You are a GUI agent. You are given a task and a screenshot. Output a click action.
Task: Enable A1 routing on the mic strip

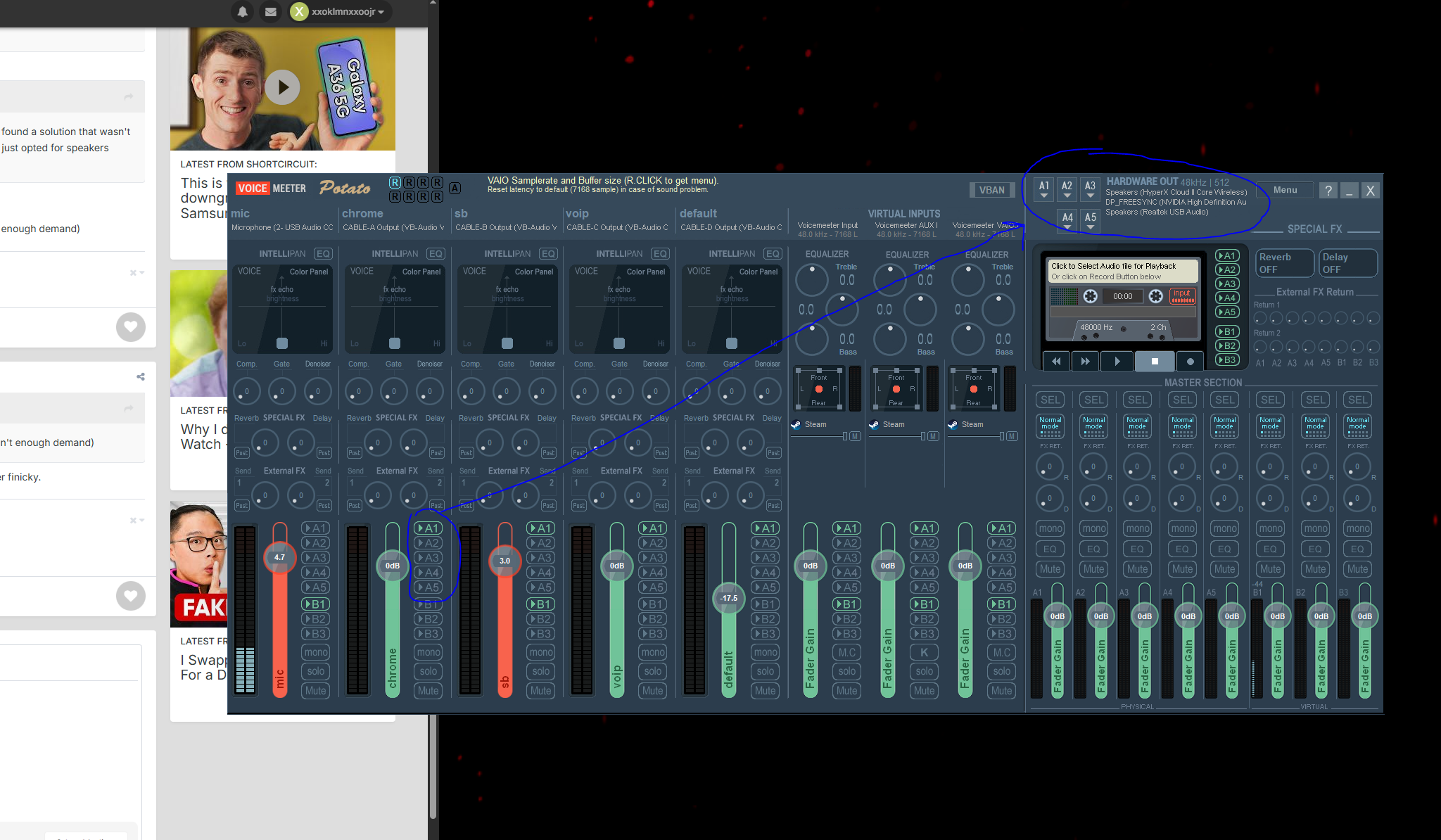click(316, 528)
